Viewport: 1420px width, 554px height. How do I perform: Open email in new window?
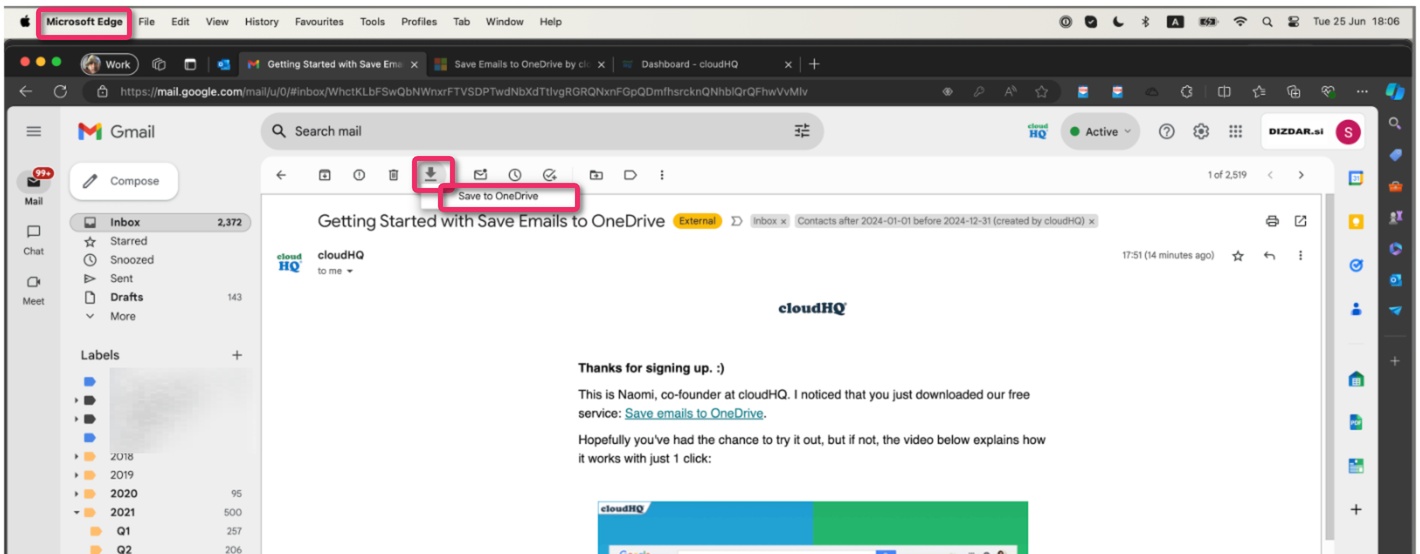point(1301,221)
